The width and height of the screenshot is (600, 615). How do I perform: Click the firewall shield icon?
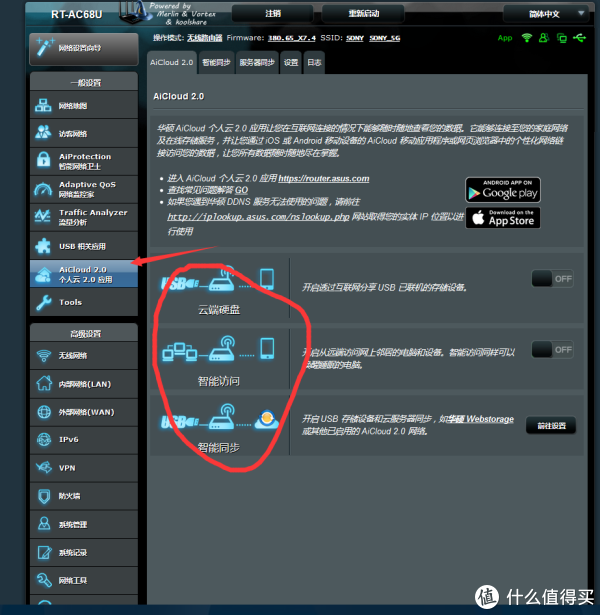tap(44, 496)
